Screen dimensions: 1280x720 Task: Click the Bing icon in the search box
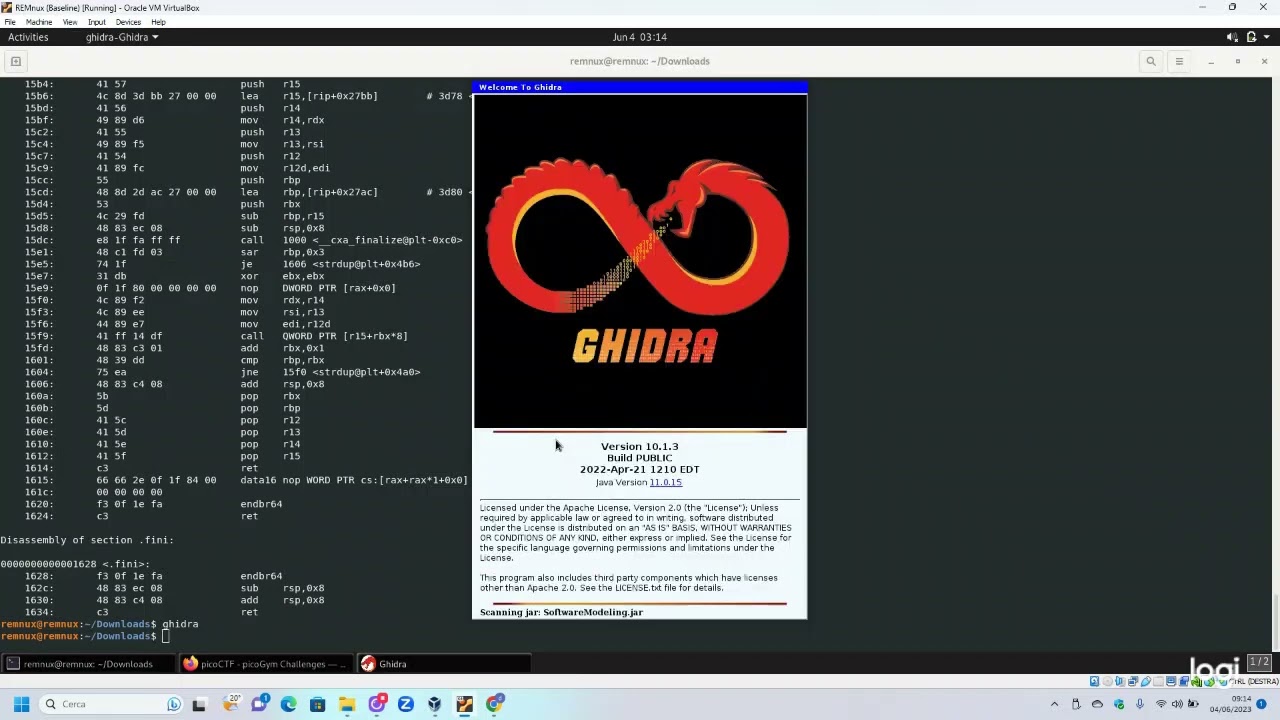pyautogui.click(x=174, y=704)
